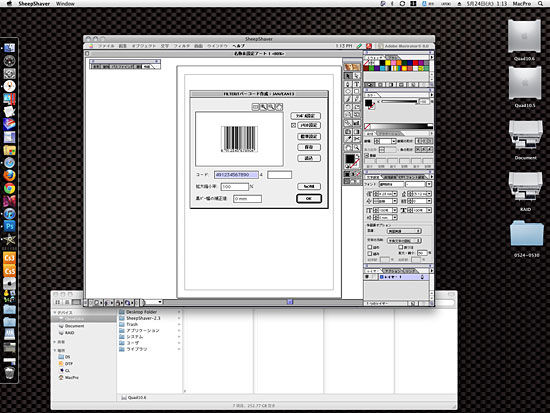
Task: Click the bar width correction field 0 mm
Action: click(247, 199)
